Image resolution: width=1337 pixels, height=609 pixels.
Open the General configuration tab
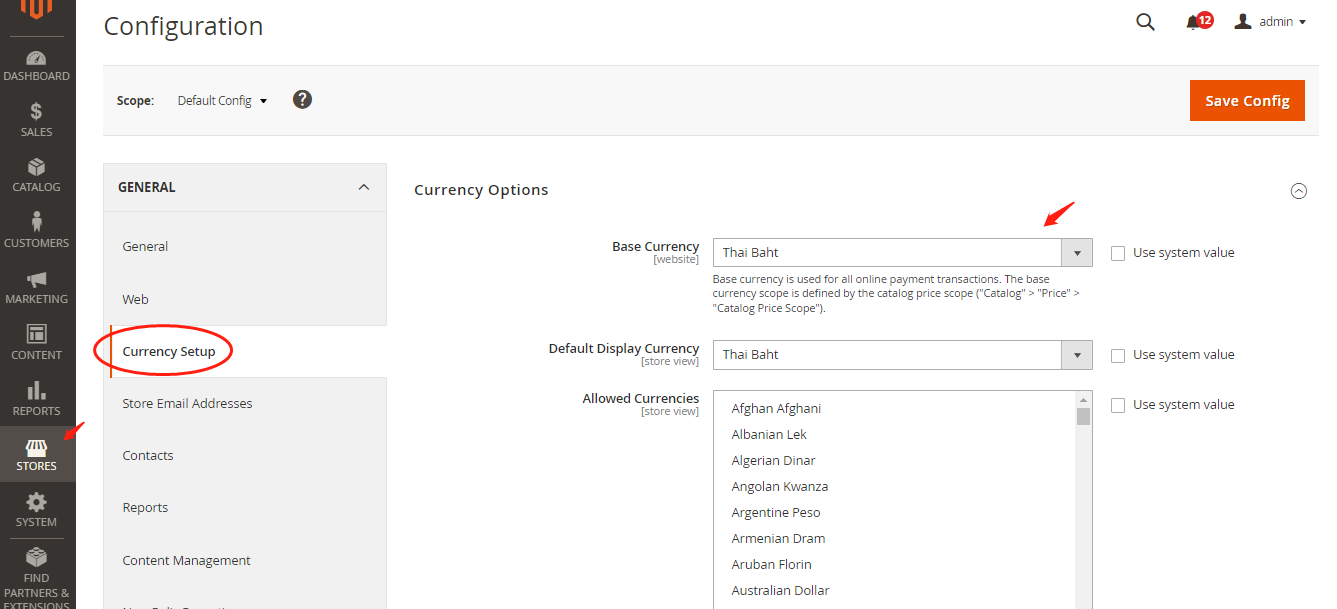[x=245, y=246]
